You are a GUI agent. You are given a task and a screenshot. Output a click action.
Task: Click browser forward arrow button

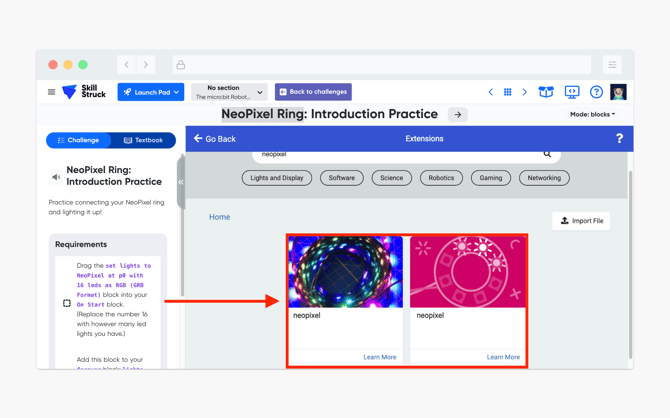click(x=146, y=65)
